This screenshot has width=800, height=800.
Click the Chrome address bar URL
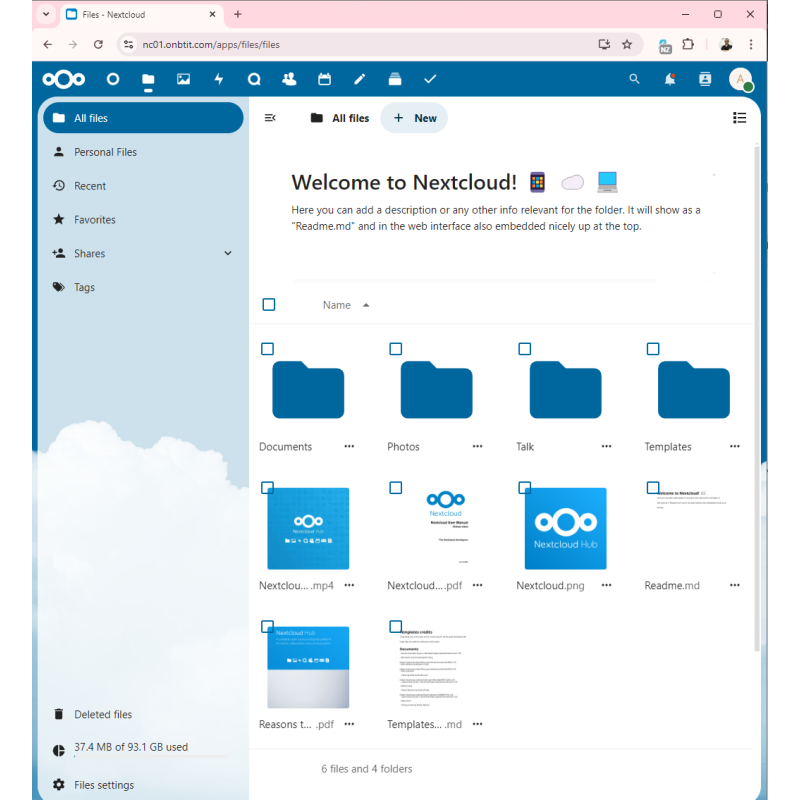(x=211, y=44)
